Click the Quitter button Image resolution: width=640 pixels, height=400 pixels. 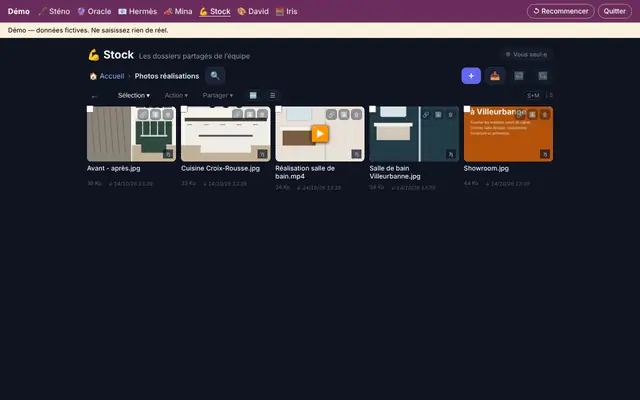click(615, 11)
